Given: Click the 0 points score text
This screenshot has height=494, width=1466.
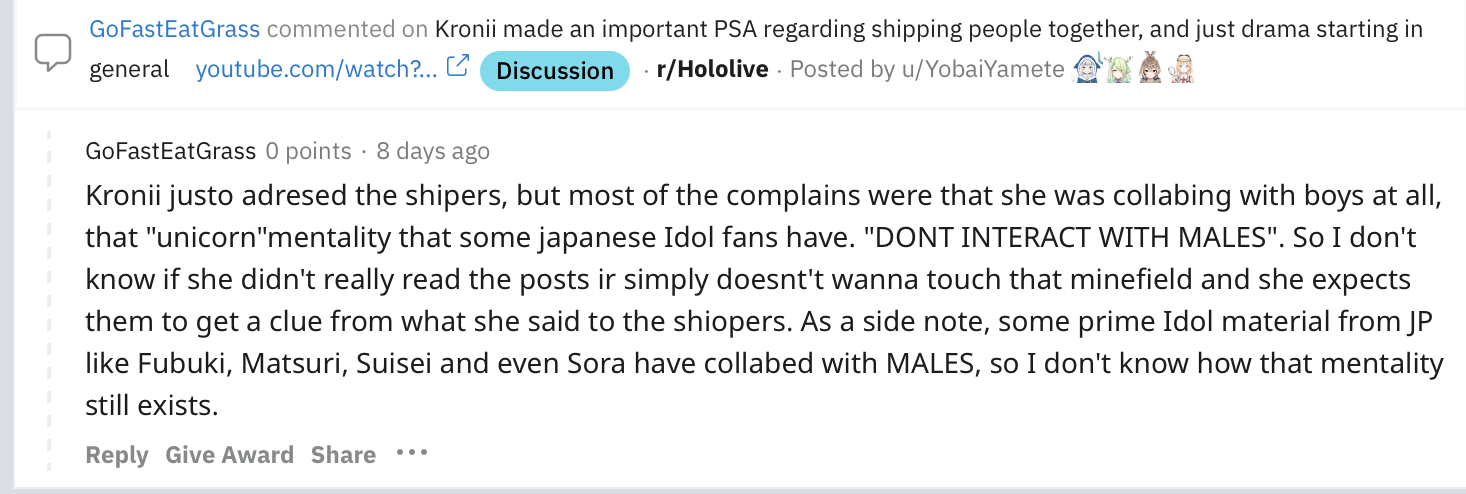Looking at the screenshot, I should pyautogui.click(x=308, y=151).
